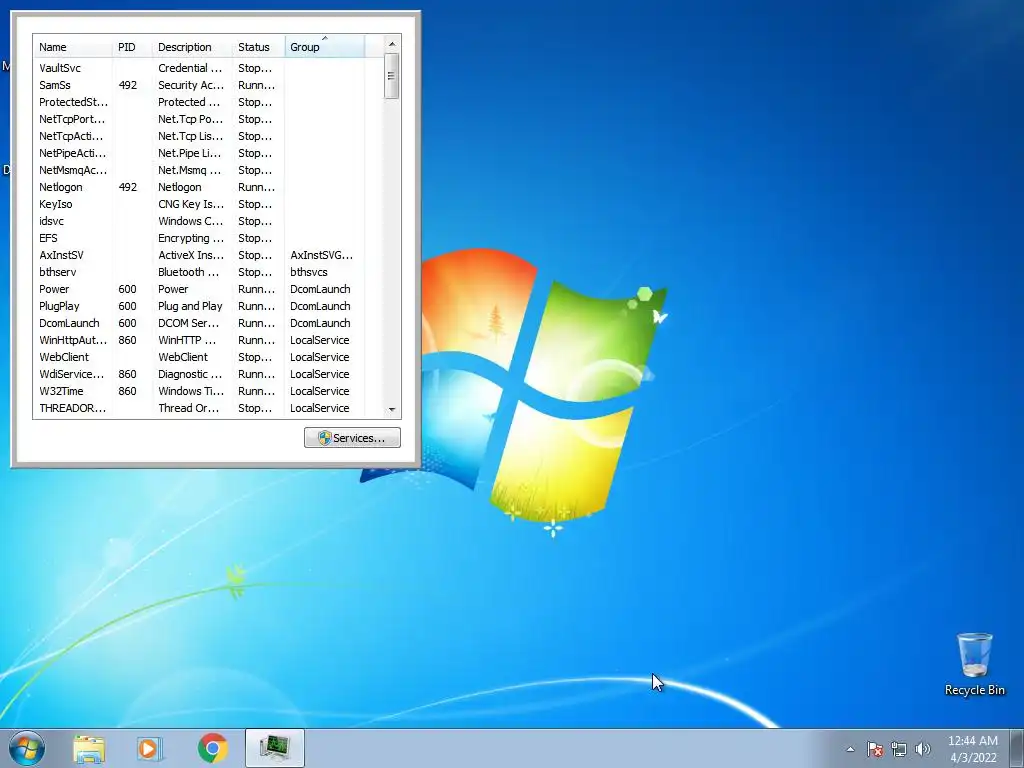This screenshot has width=1024, height=768.
Task: Click the Thread Or... description cell
Action: click(x=189, y=408)
